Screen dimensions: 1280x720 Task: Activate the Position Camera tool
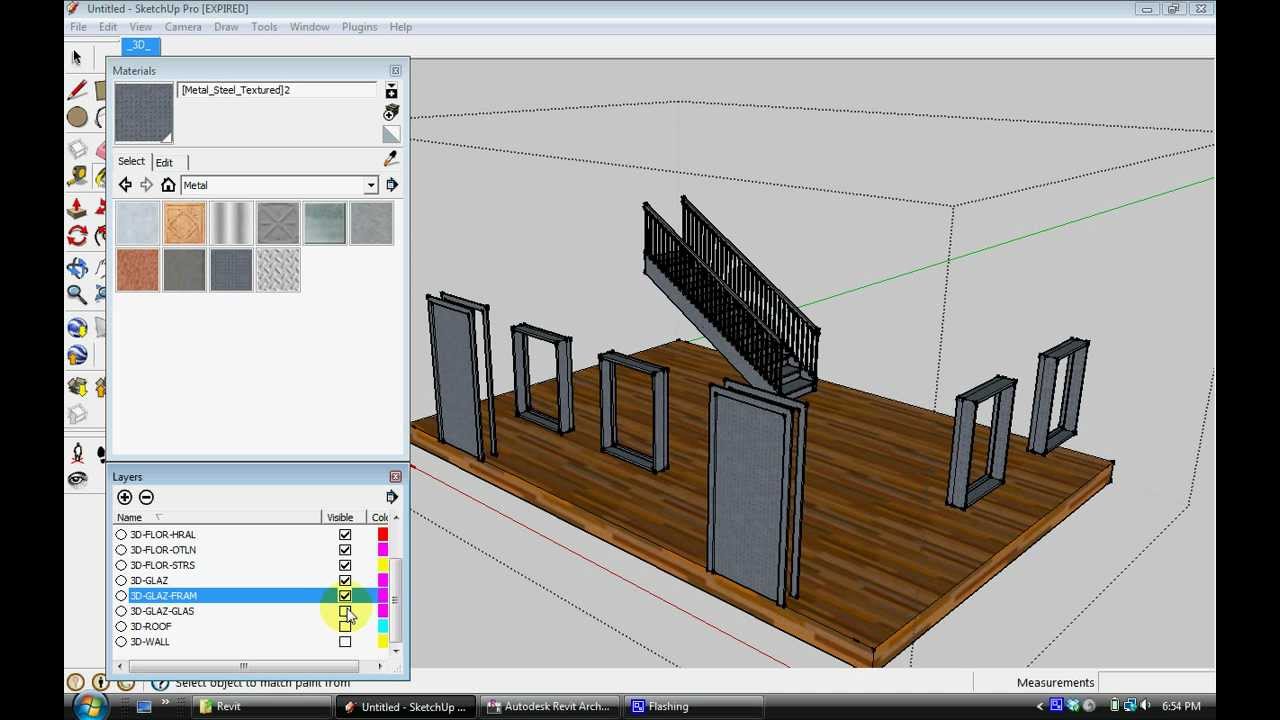[x=77, y=453]
